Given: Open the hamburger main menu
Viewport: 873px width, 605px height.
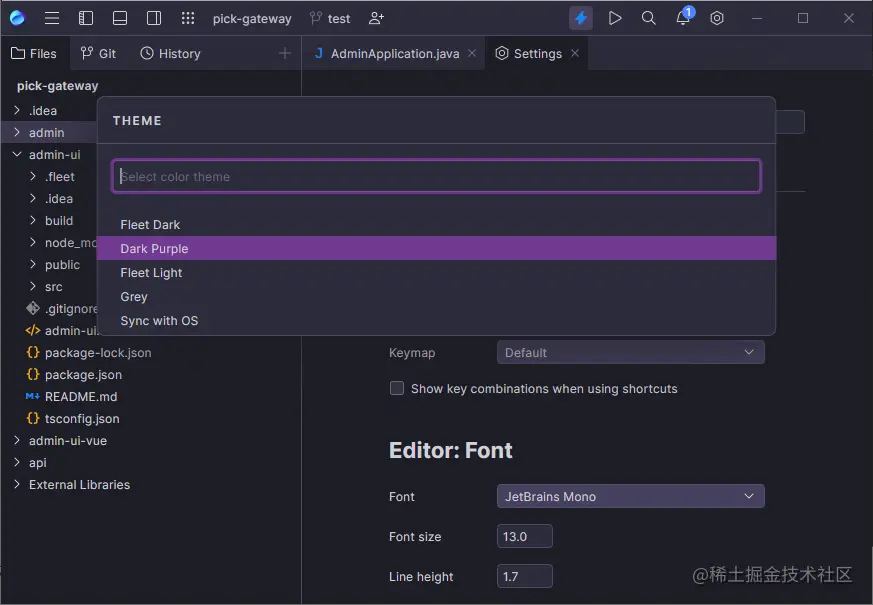Looking at the screenshot, I should pos(52,18).
